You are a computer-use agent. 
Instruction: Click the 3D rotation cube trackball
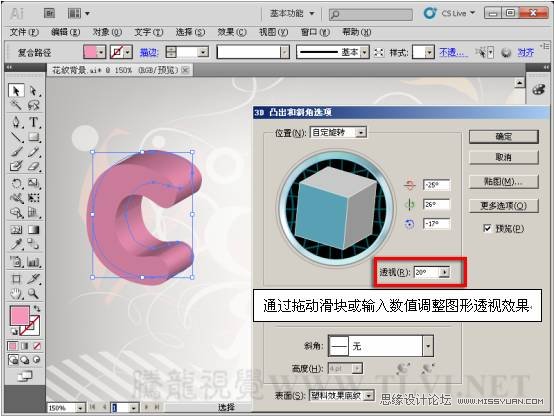336,209
